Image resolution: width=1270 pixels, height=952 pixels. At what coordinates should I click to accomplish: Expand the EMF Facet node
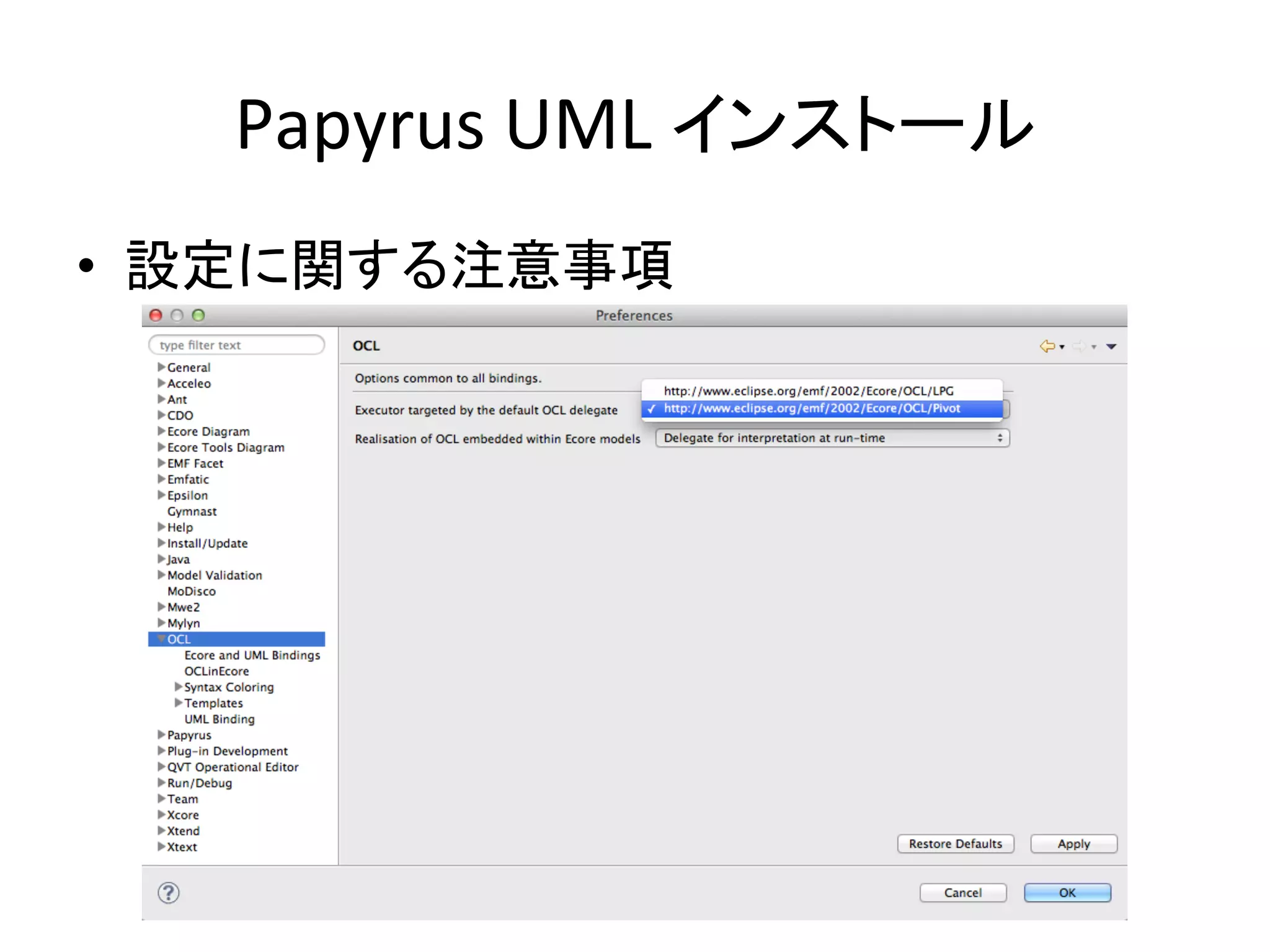(x=161, y=463)
